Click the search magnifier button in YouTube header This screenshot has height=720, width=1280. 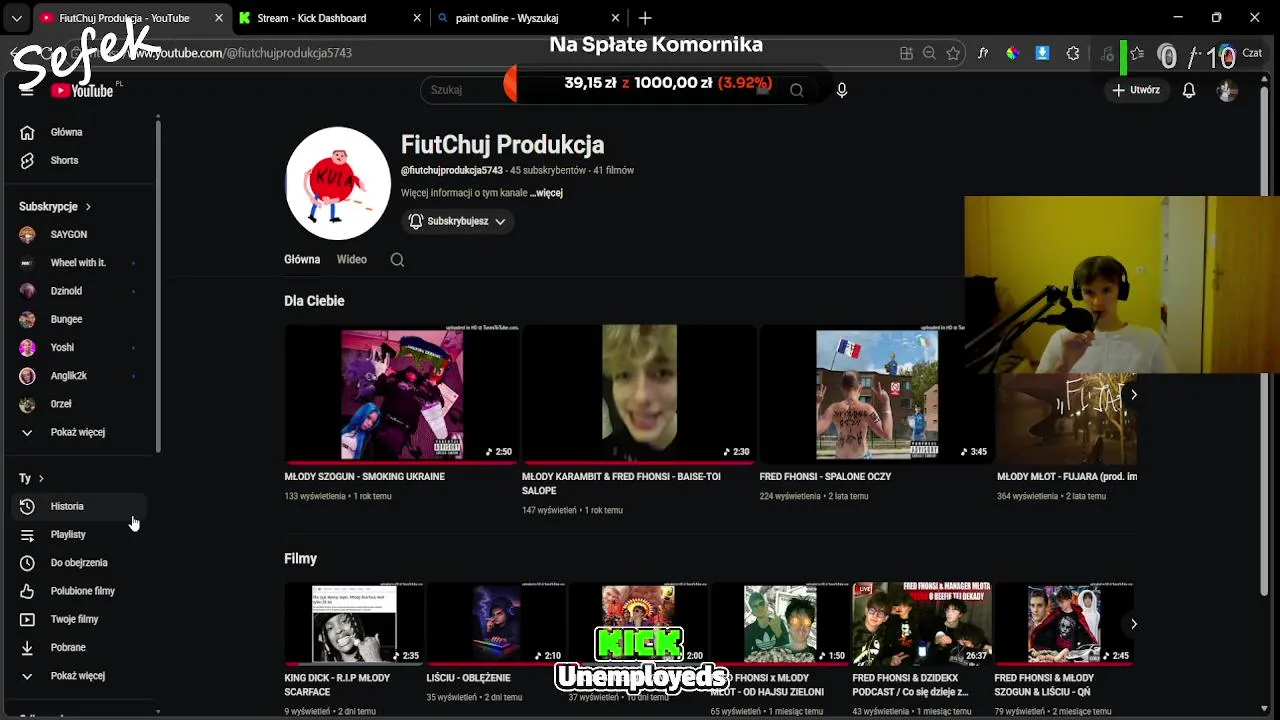tap(796, 90)
